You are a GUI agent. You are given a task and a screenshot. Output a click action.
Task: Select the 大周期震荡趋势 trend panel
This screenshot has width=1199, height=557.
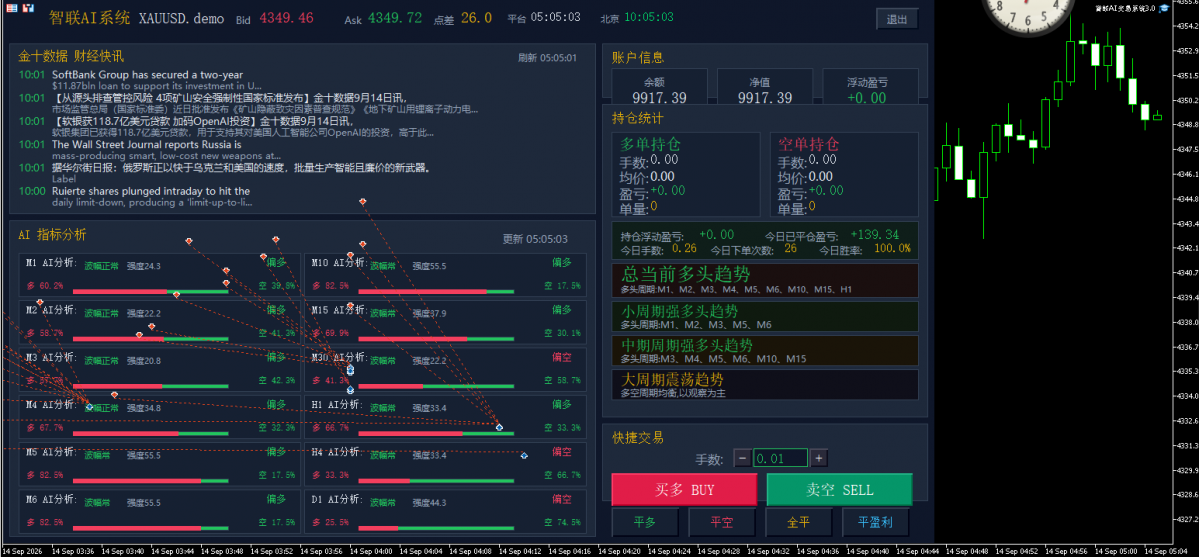(x=765, y=384)
